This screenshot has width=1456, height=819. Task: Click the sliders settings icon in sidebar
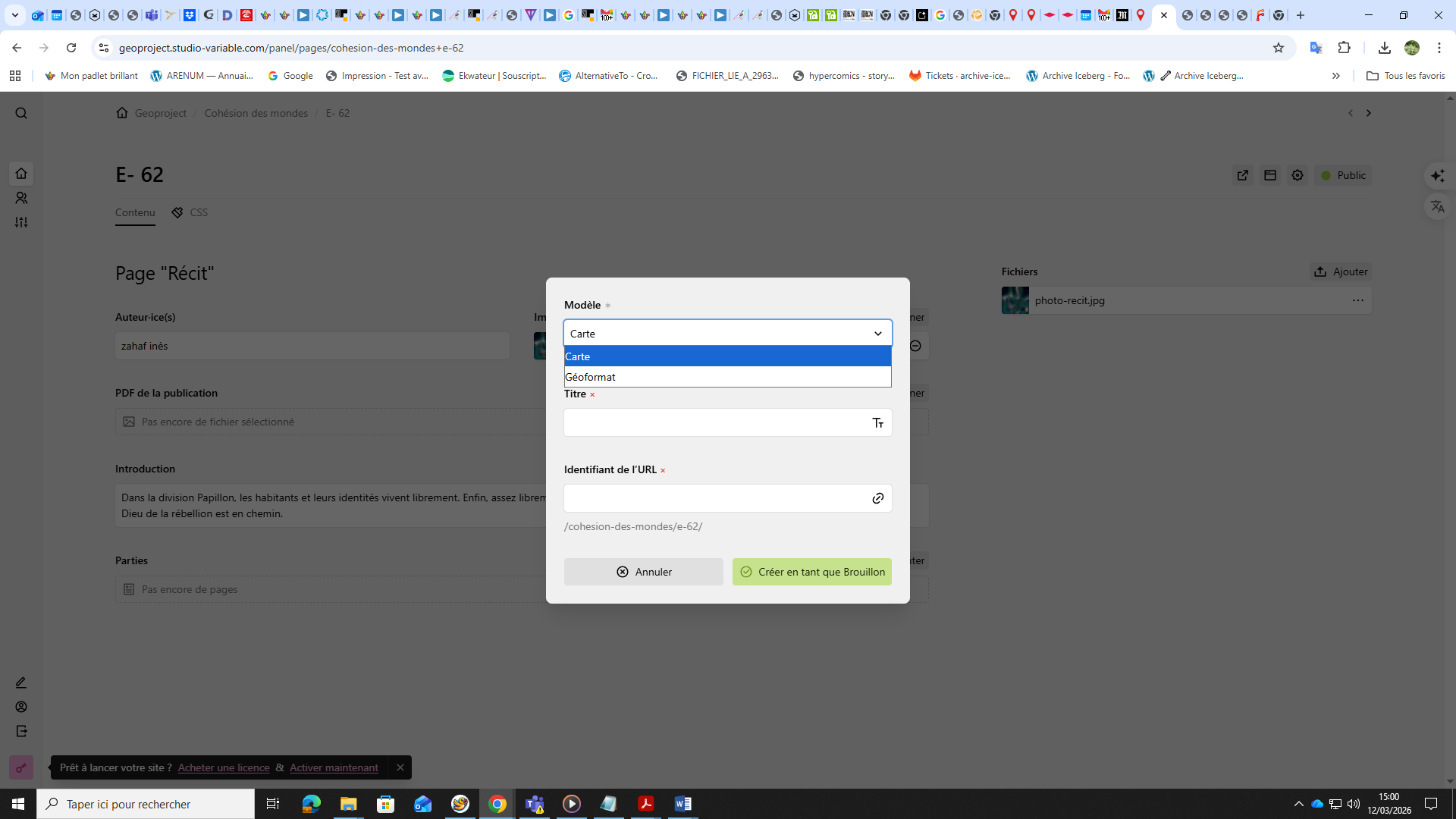[x=21, y=222]
